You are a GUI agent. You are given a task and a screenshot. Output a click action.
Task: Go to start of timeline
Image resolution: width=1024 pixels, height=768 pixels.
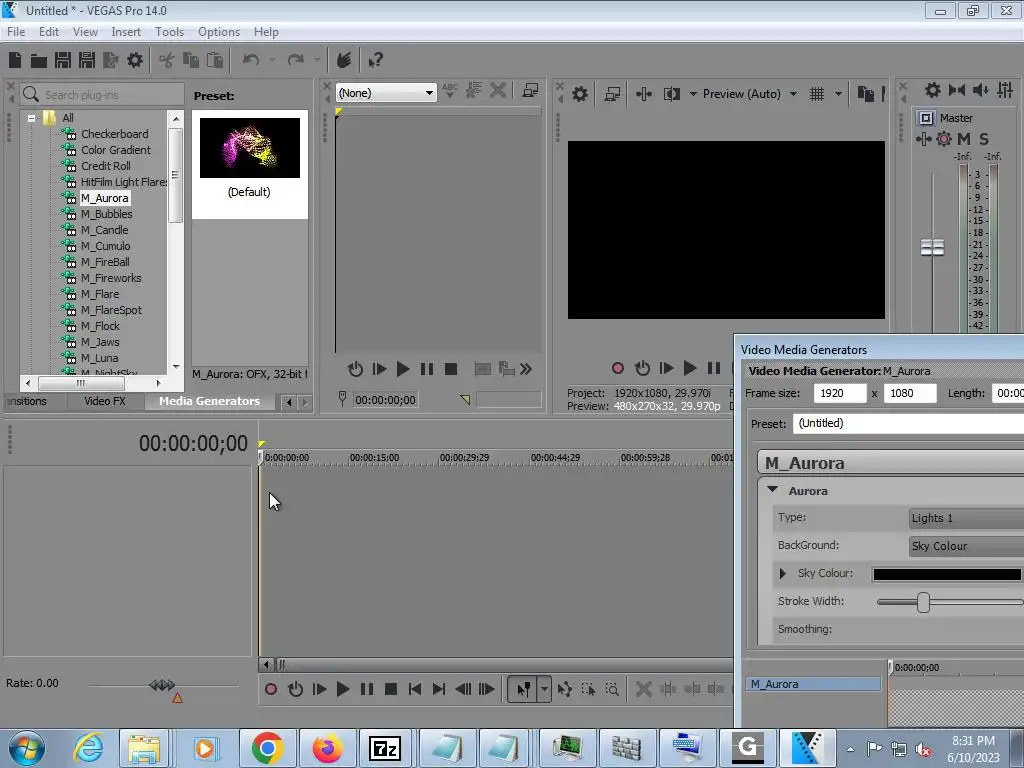(415, 689)
